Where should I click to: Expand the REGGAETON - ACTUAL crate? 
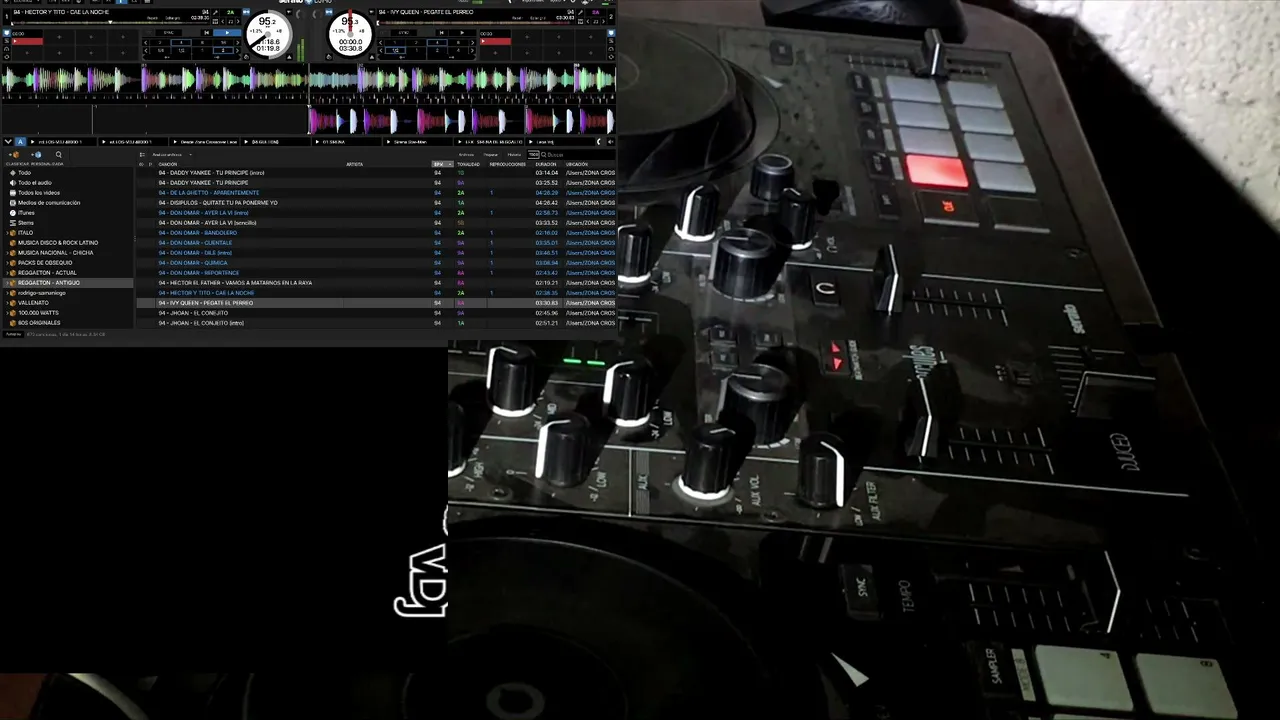pos(8,273)
